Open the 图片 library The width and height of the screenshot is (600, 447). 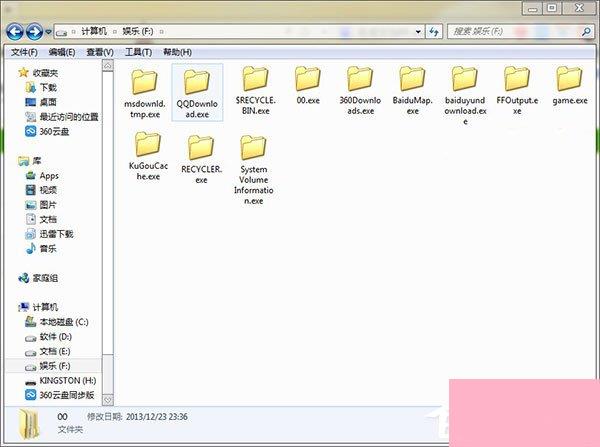[41, 205]
